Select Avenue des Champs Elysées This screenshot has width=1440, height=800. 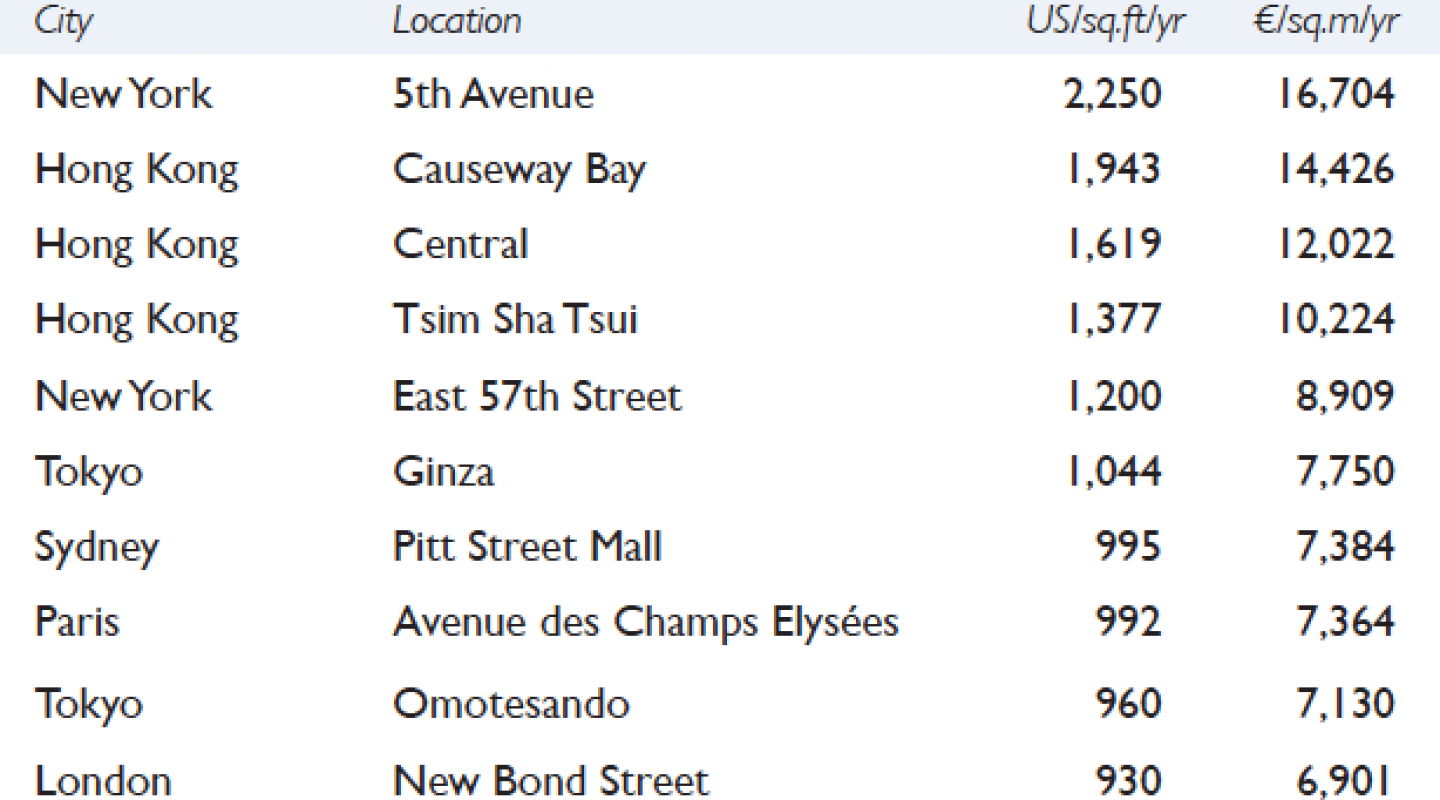coord(645,622)
